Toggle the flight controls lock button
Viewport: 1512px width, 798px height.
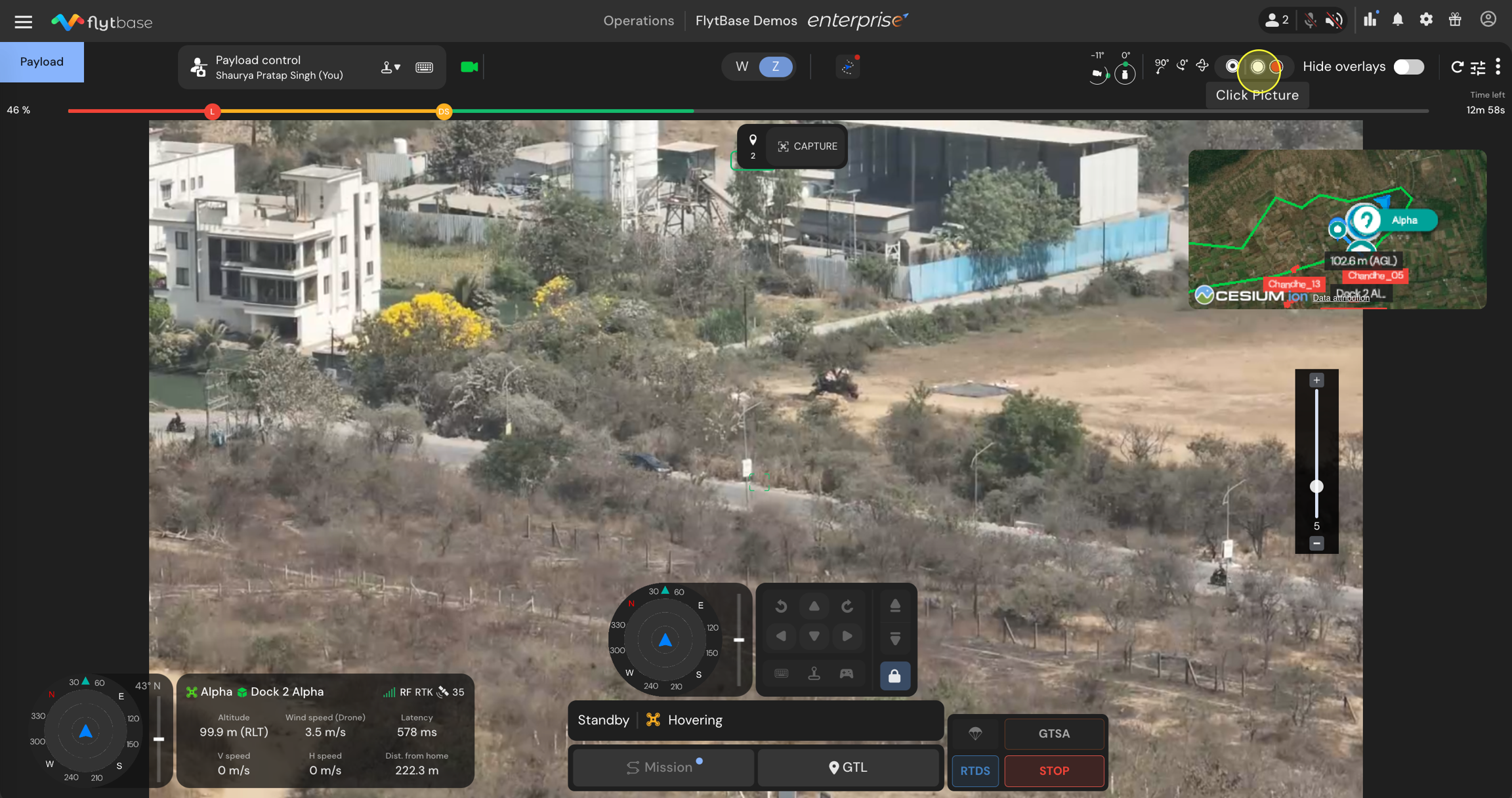tap(894, 675)
